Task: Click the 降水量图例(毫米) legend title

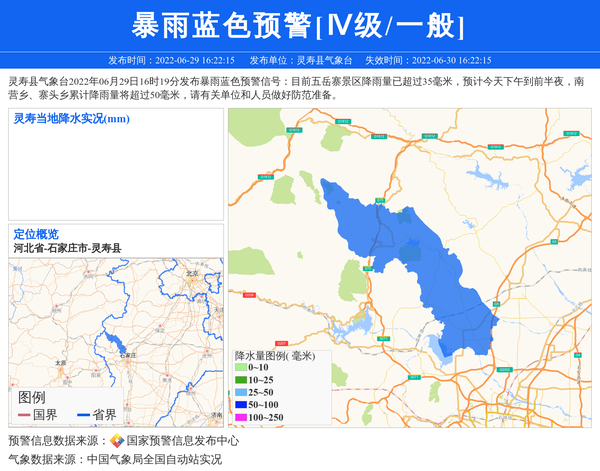Action: (275, 356)
